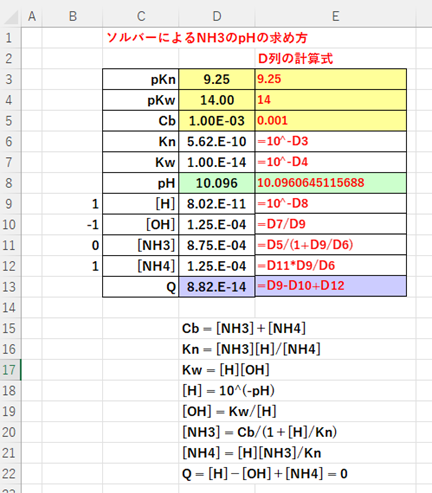This screenshot has width=432, height=493.
Task: Click equation Q = [H]-[OH]+[NH4] = 0
Action: tap(265, 474)
